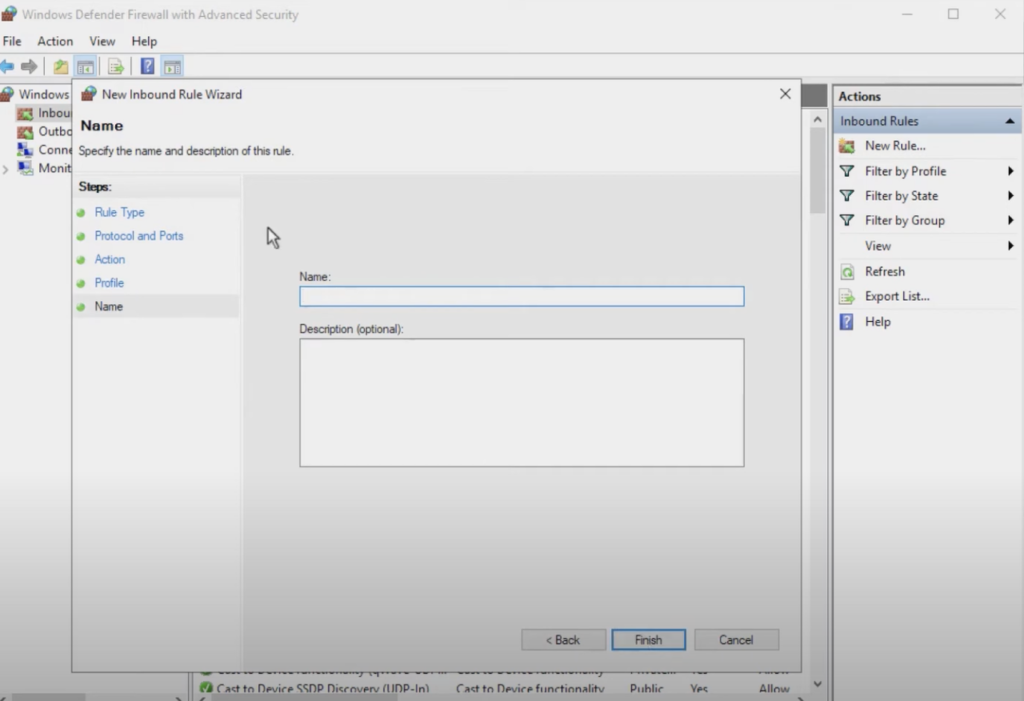Click the Back arrow toolbar icon
This screenshot has width=1024, height=701.
[x=7, y=66]
